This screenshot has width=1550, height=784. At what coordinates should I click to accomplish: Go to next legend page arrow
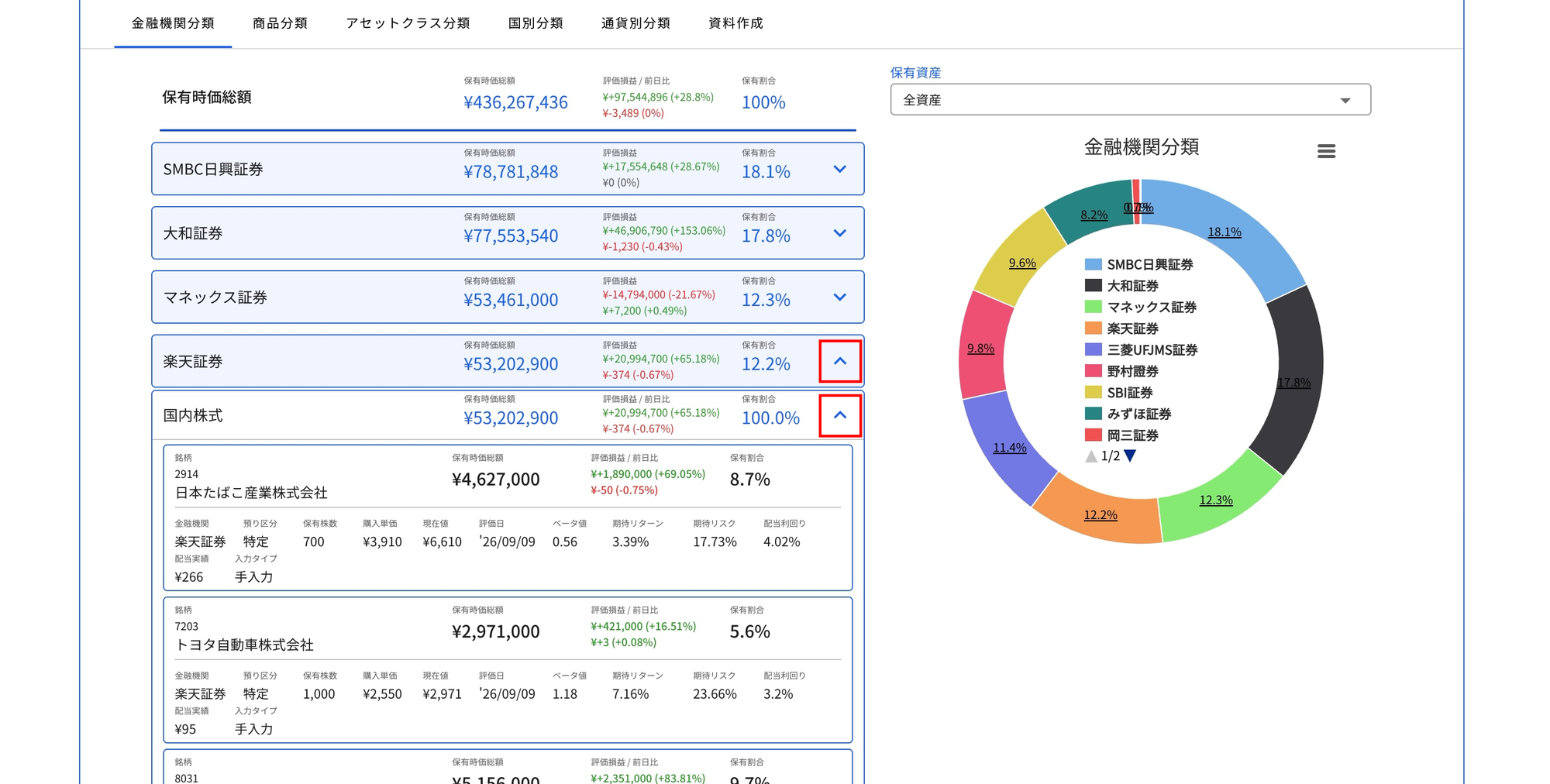click(1130, 456)
